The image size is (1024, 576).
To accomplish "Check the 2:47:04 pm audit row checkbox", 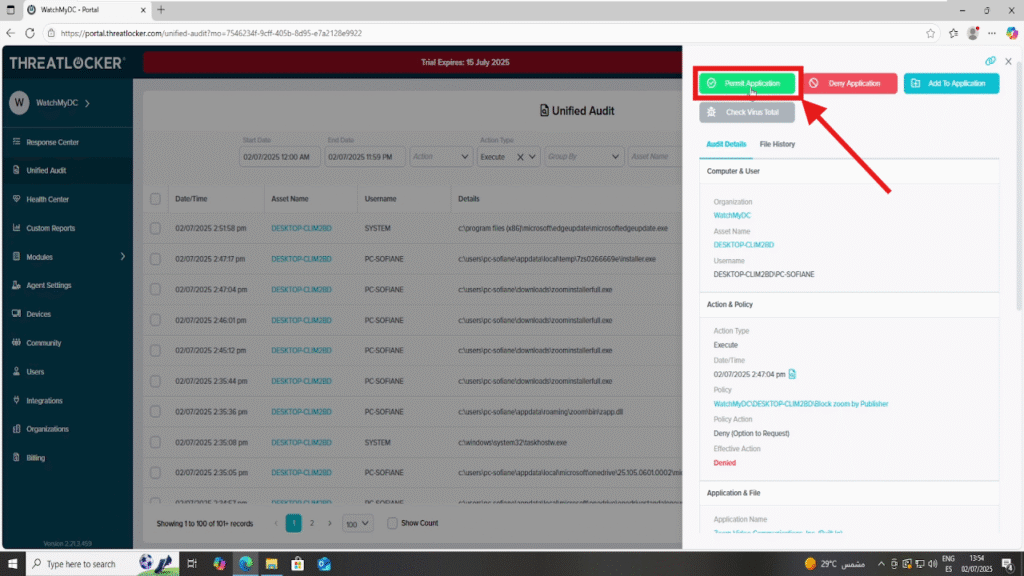I will pos(155,289).
